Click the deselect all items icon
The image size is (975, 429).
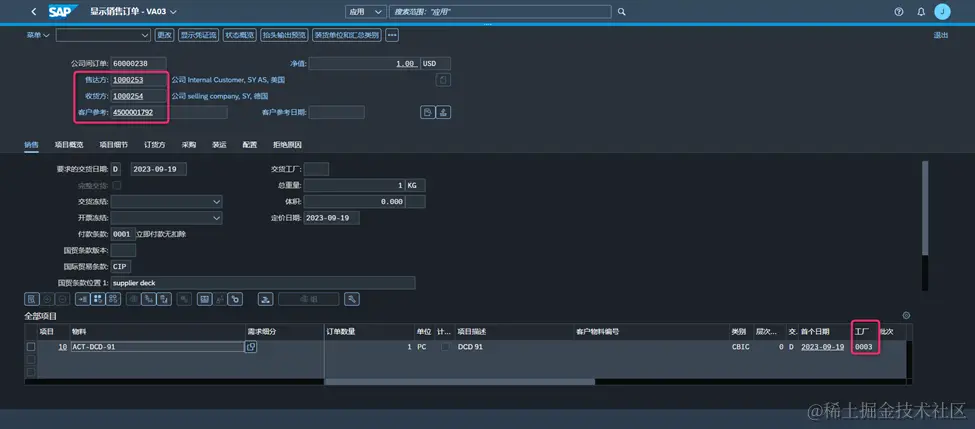coord(113,299)
